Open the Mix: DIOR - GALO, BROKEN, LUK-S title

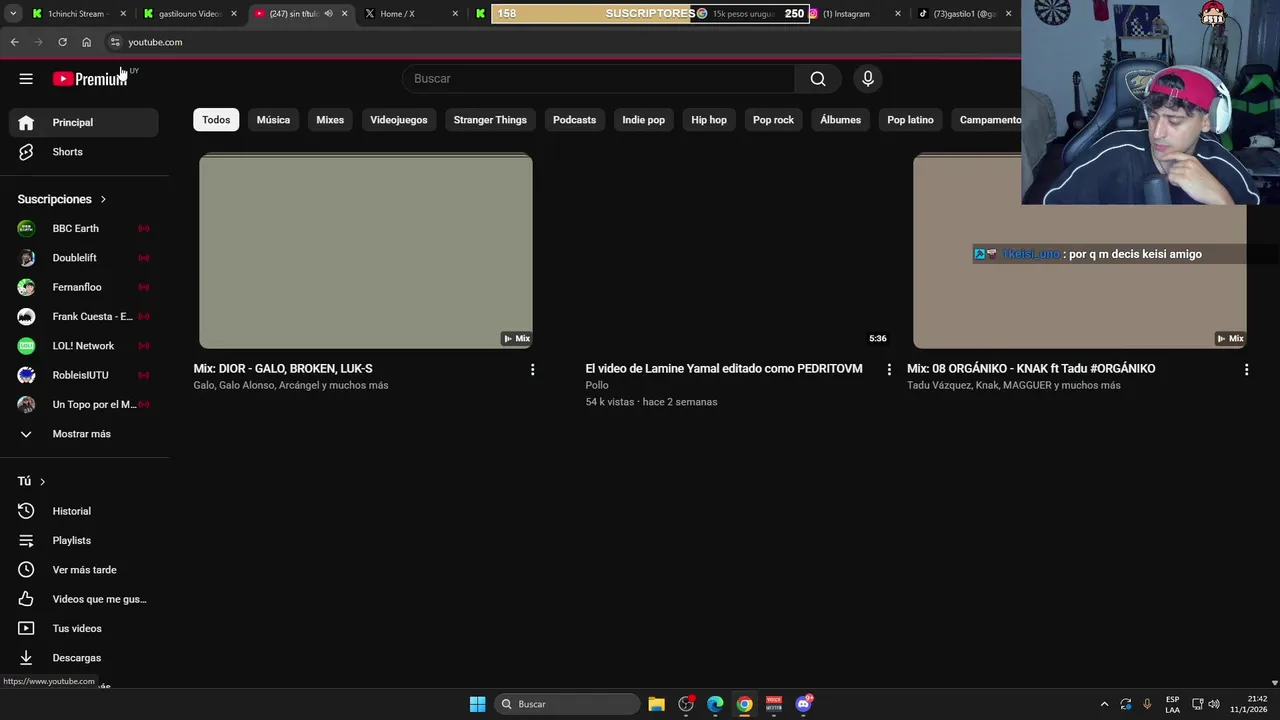(x=283, y=369)
